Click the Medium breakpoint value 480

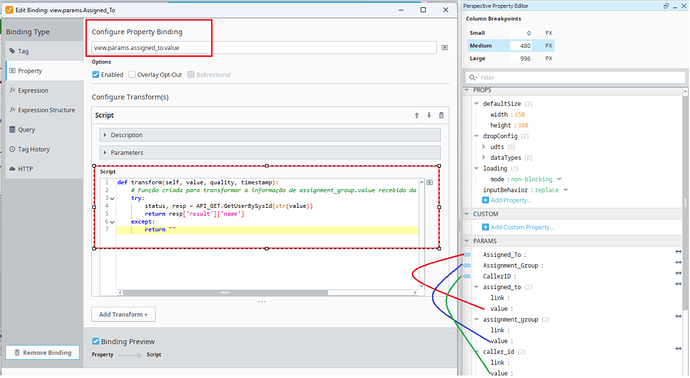521,46
